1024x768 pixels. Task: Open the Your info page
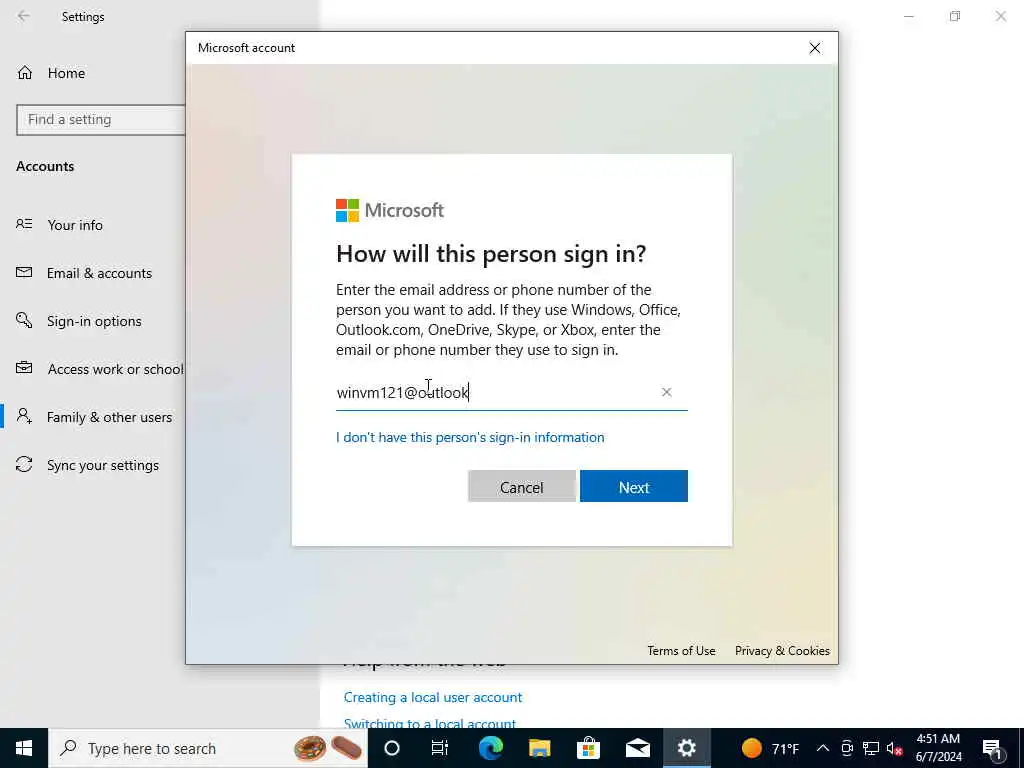74,225
